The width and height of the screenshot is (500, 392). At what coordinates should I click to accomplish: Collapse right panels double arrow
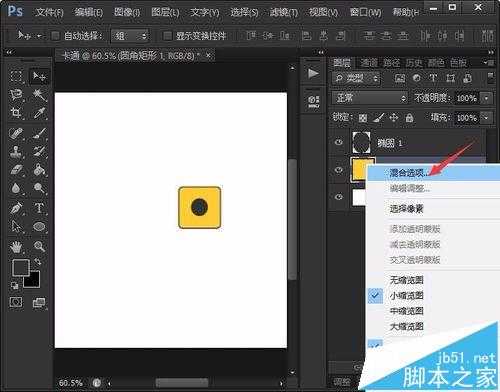(491, 52)
